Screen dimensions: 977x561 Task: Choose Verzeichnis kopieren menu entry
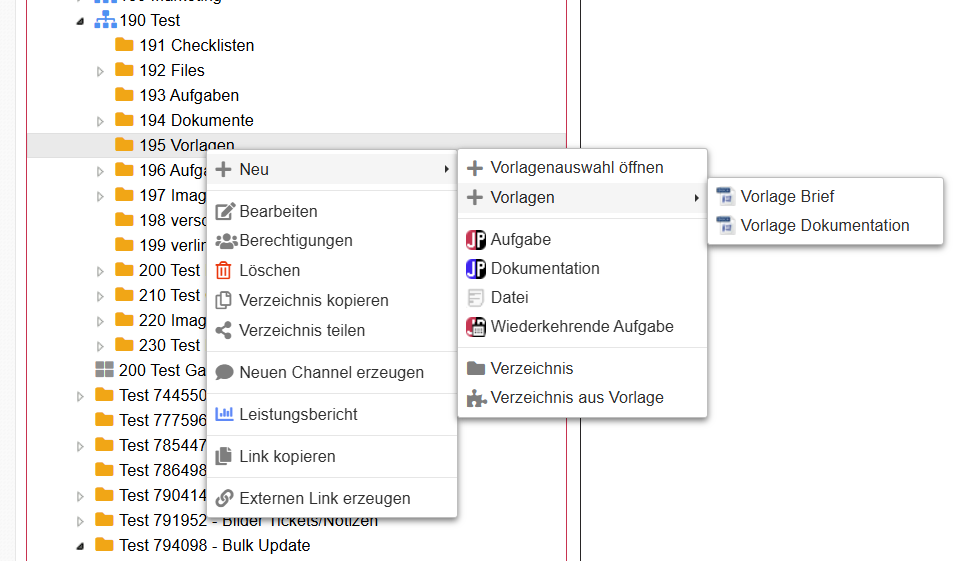313,300
